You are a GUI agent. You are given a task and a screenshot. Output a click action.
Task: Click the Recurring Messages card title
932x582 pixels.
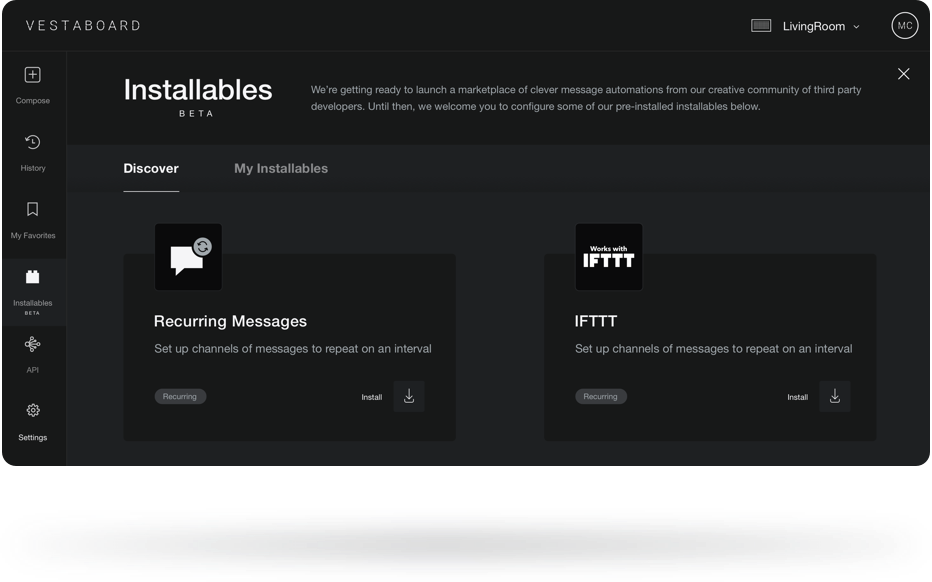click(x=230, y=321)
